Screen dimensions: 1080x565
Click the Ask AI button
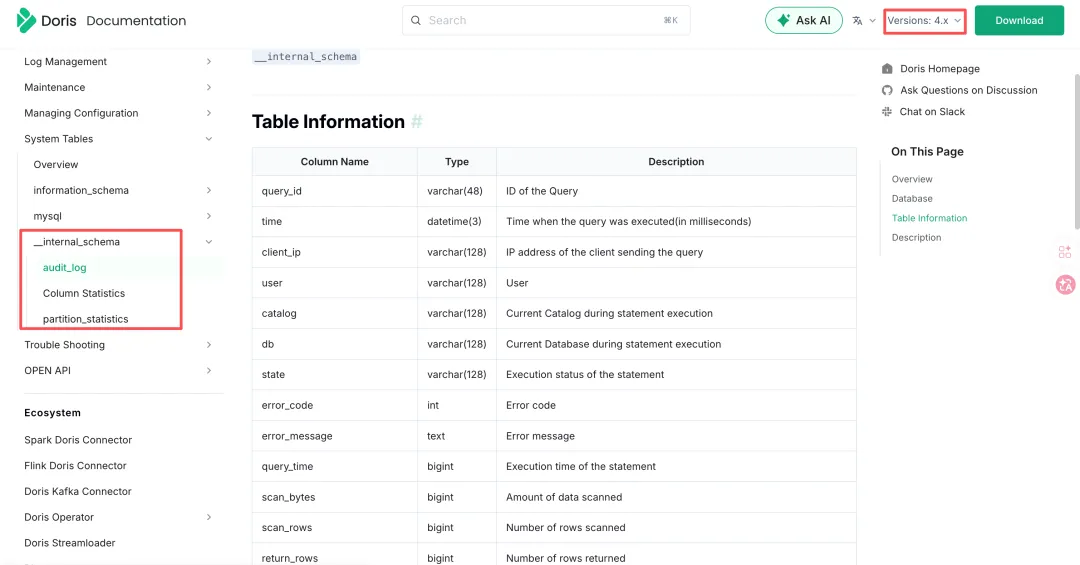pos(803,20)
